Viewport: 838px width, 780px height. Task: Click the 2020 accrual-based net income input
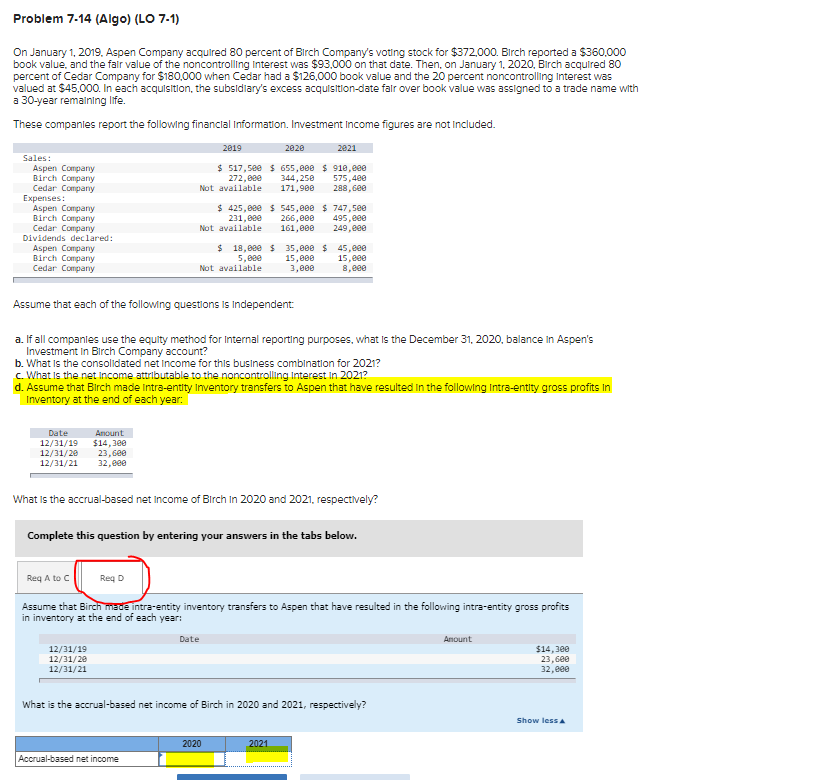tap(192, 759)
